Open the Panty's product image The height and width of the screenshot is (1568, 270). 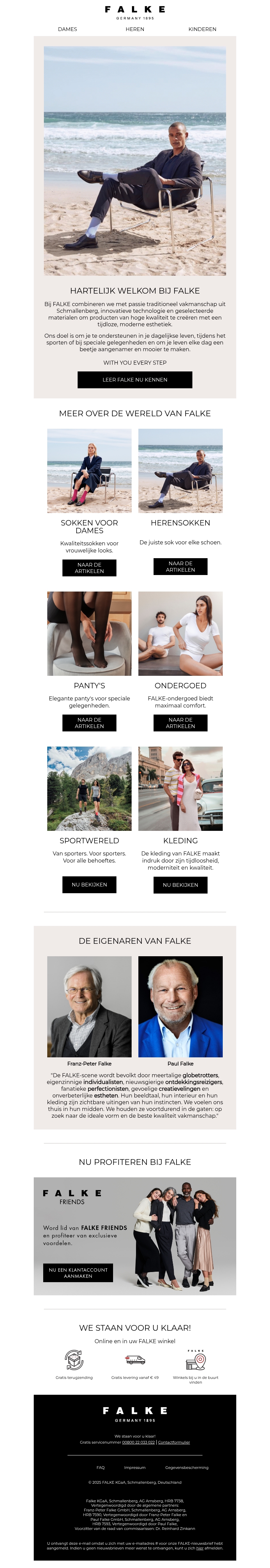(89, 634)
